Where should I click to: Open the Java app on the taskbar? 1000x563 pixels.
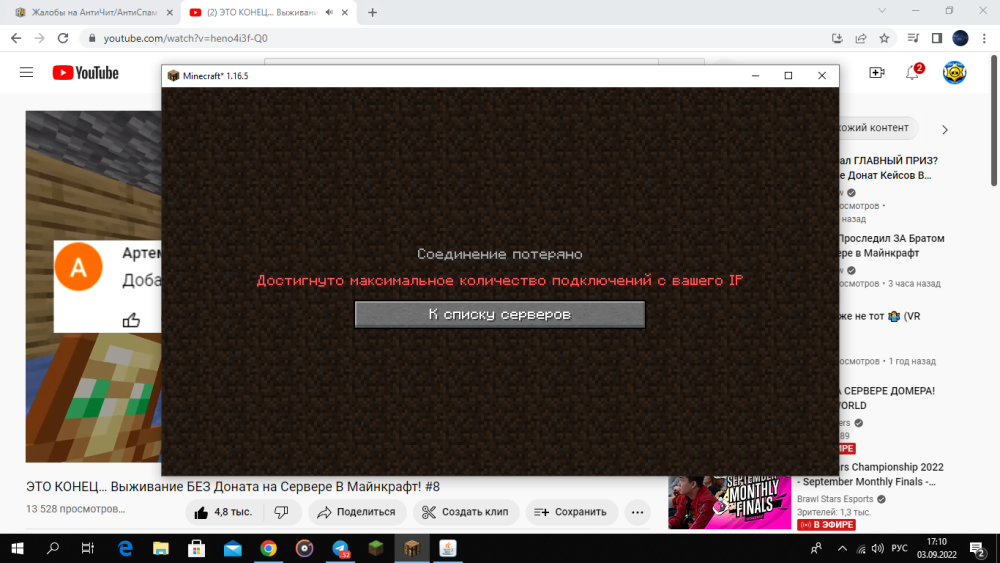point(448,548)
